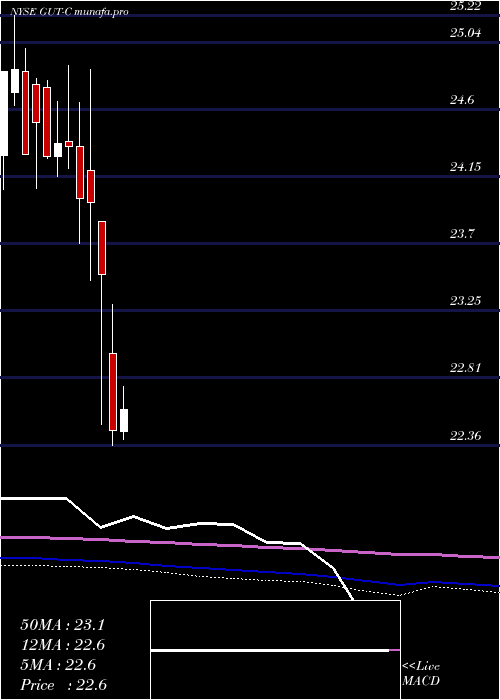Click the large red candle crossing 22.81
The height and width of the screenshot is (700, 500).
(113, 392)
